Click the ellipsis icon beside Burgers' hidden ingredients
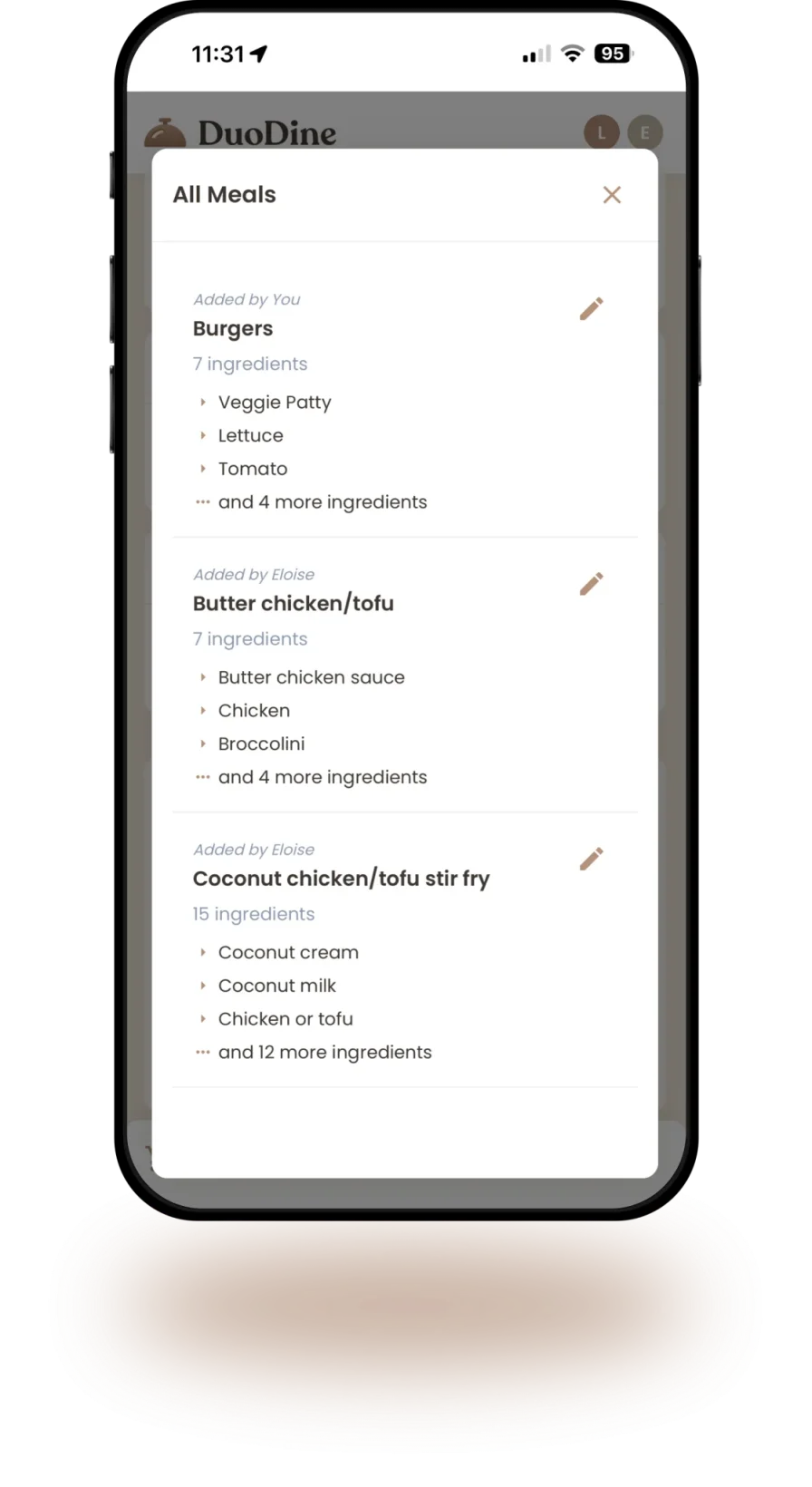The height and width of the screenshot is (1487, 812). (x=202, y=501)
